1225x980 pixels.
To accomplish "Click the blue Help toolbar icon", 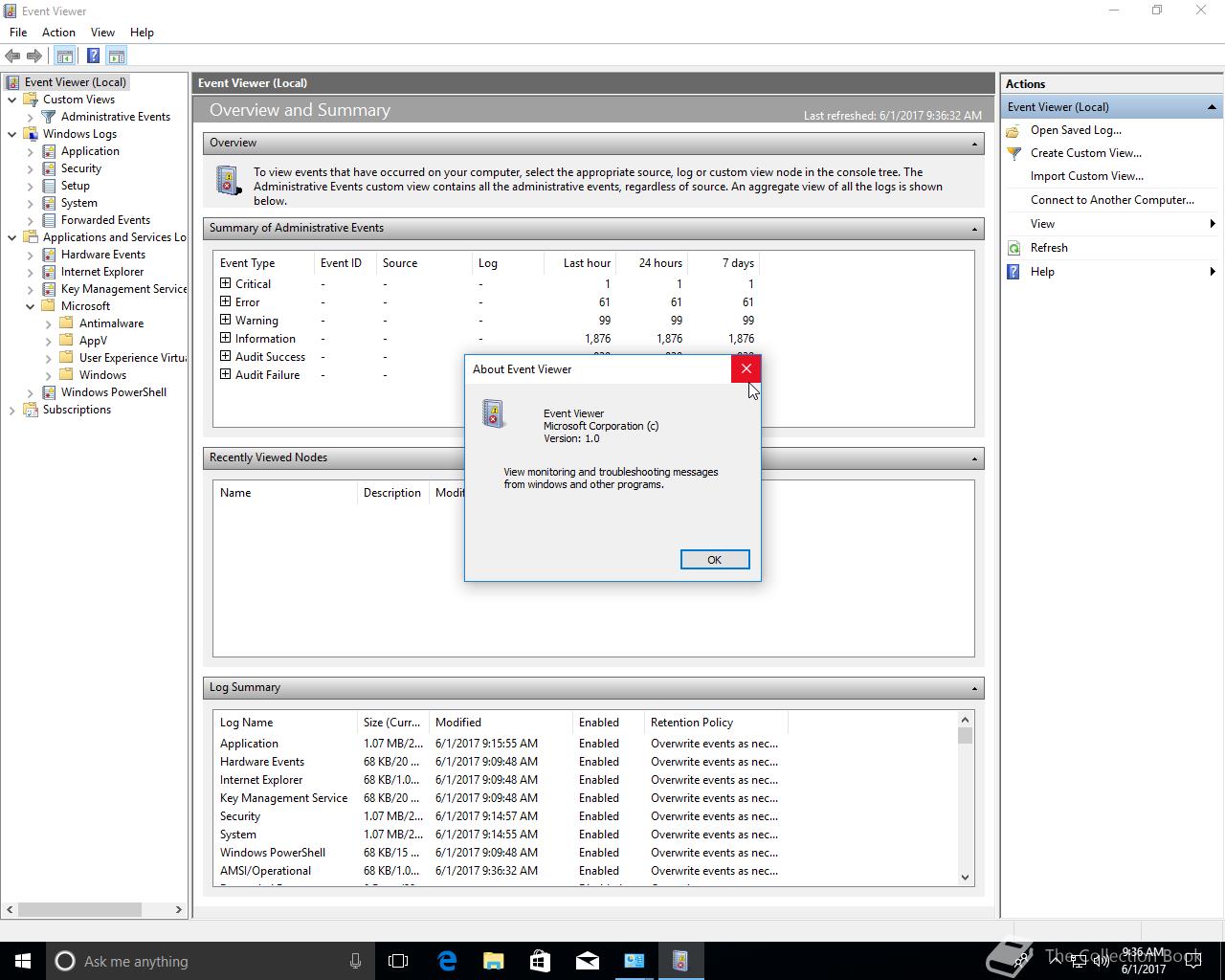I will (x=93, y=56).
